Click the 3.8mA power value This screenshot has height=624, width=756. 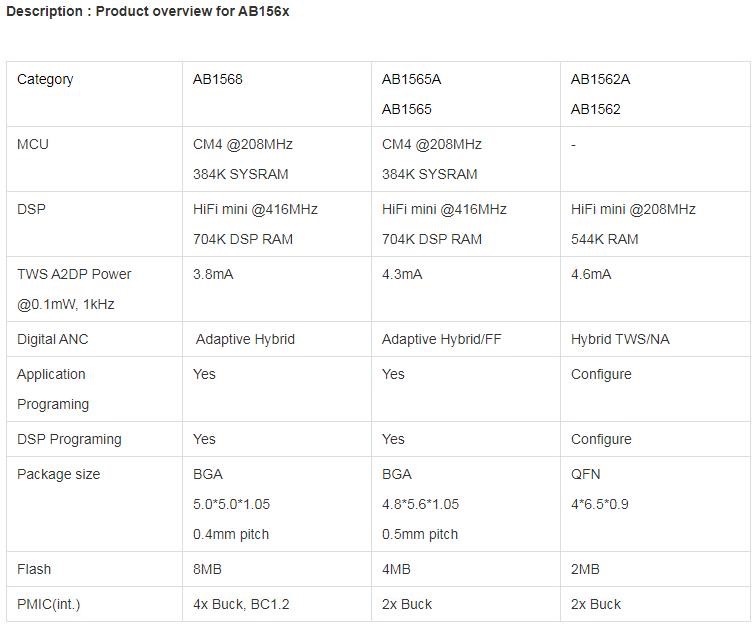(x=213, y=275)
